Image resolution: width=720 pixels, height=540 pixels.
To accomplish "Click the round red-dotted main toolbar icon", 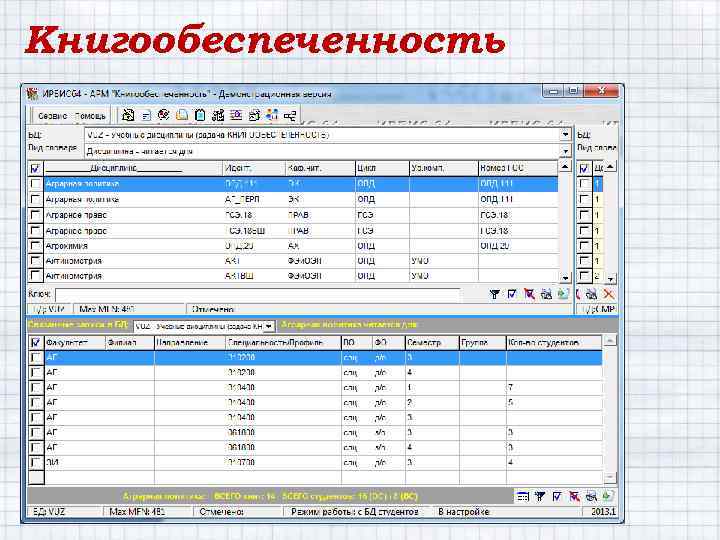I will (x=164, y=115).
